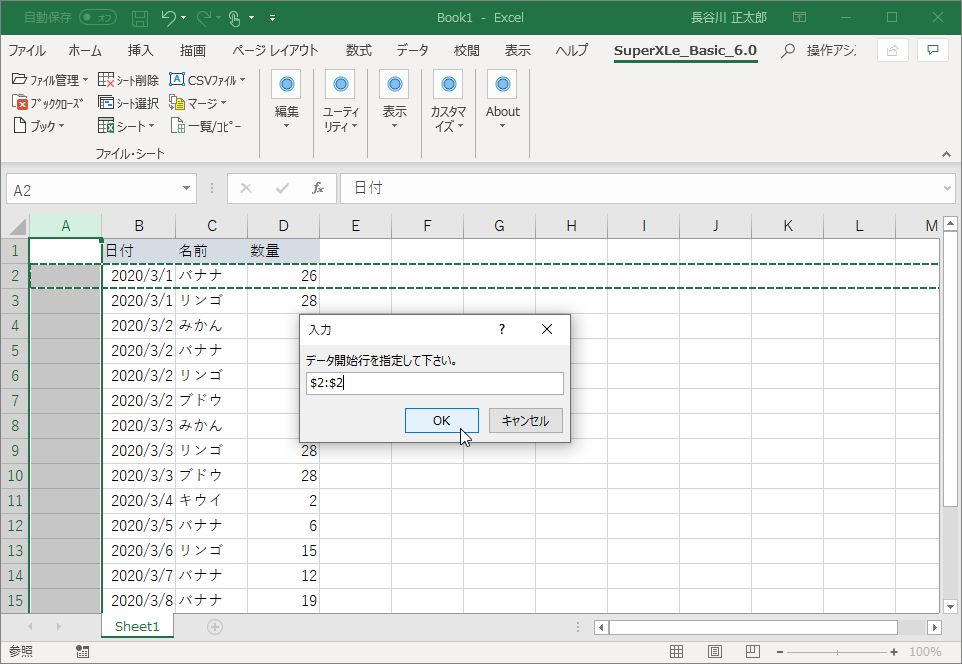This screenshot has width=962, height=664.
Task: Click the macro record status icon
Action: tap(82, 652)
